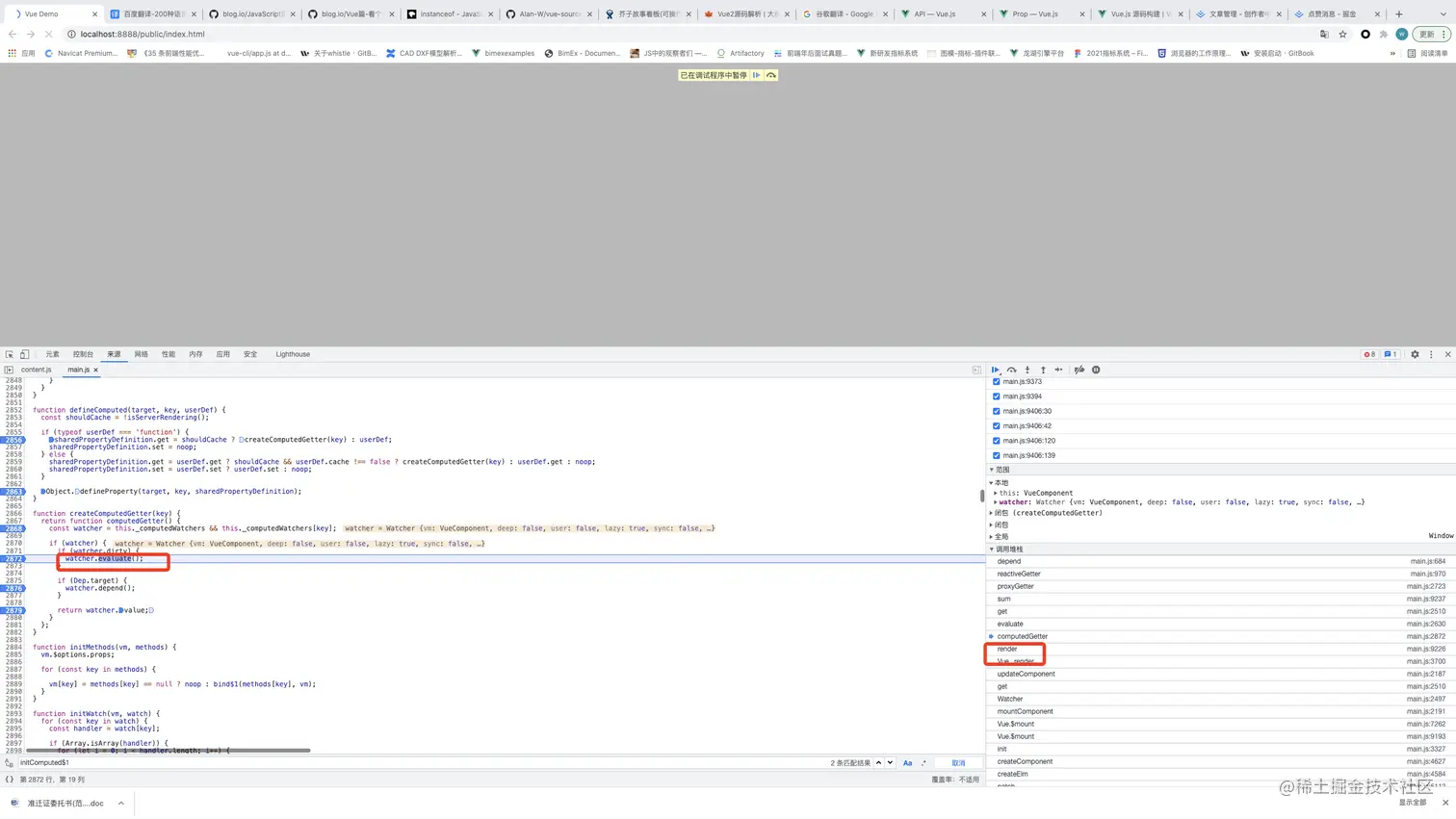Select the proxyGetter call stack frame

click(x=1221, y=586)
